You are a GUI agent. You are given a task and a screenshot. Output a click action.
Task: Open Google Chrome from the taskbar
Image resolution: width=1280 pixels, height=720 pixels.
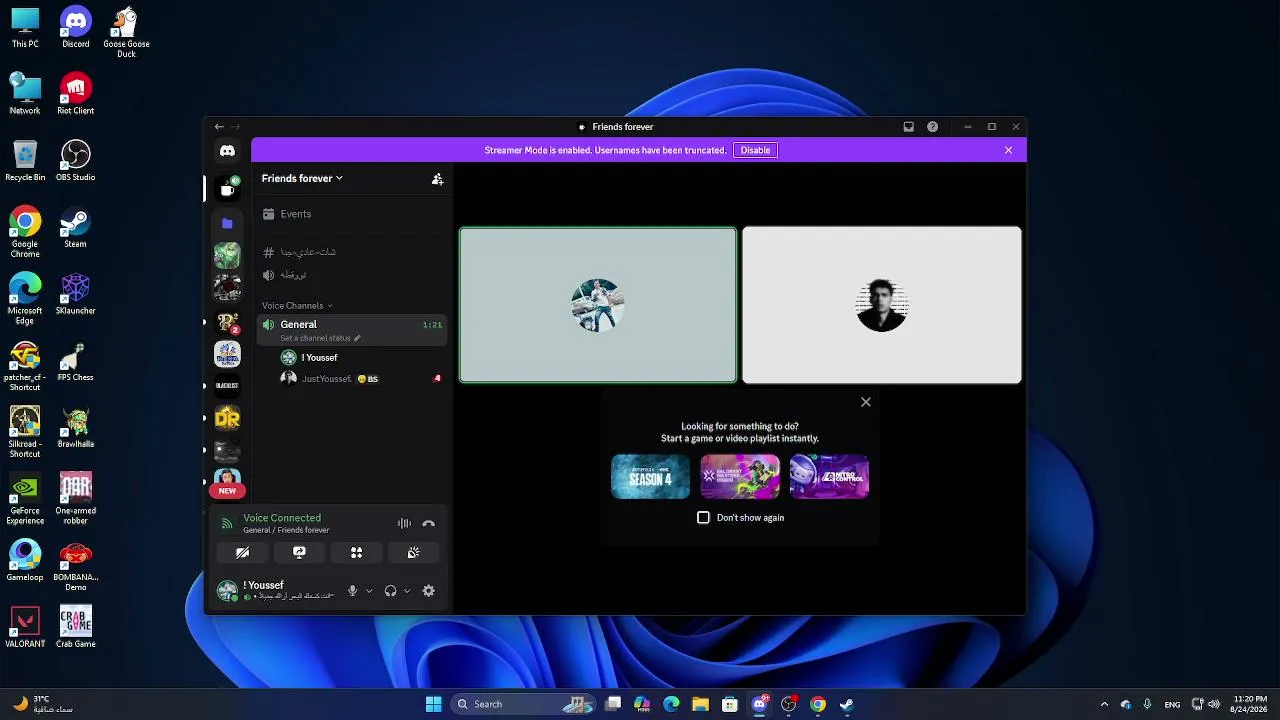[817, 704]
